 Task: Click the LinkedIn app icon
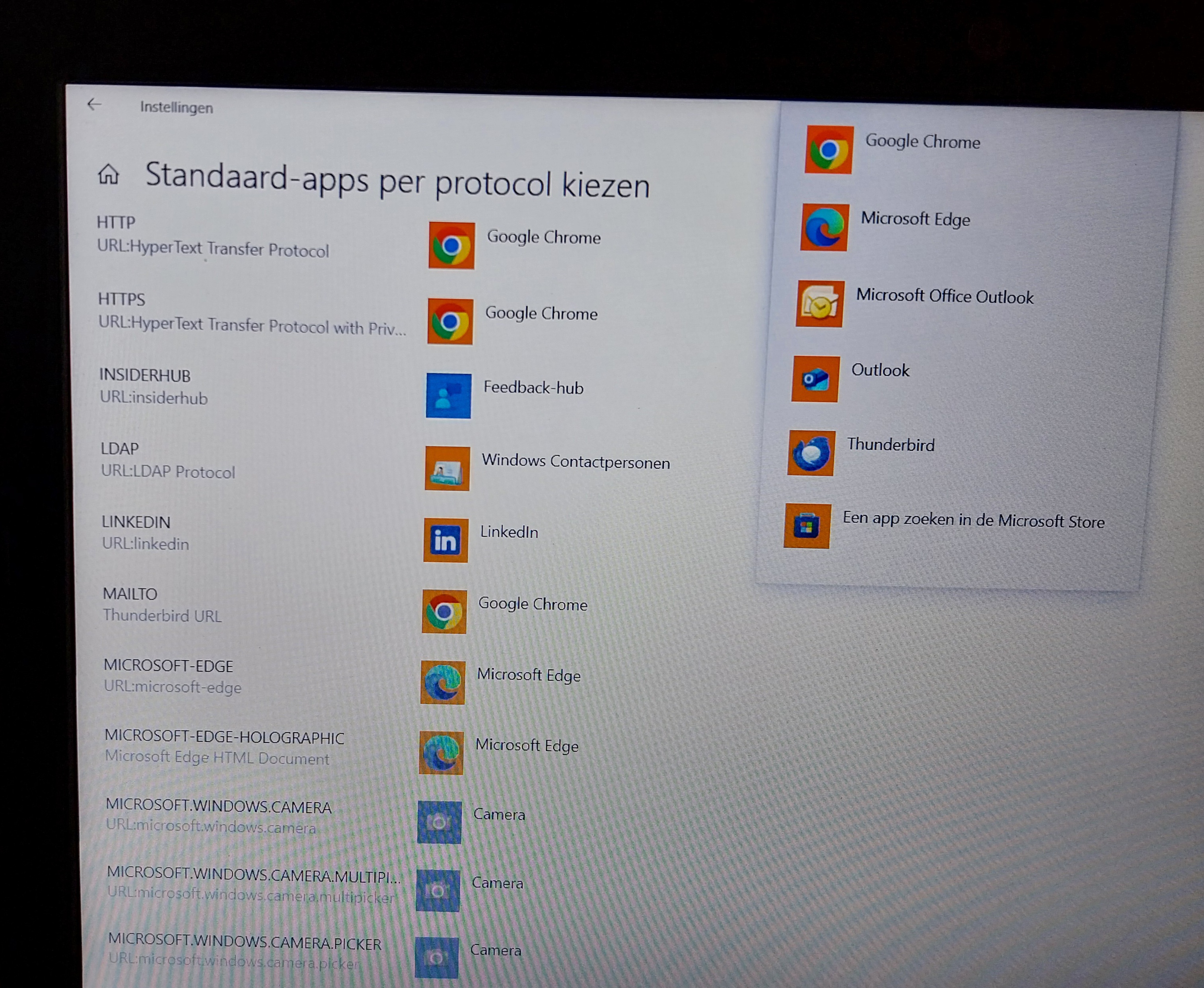coord(445,541)
